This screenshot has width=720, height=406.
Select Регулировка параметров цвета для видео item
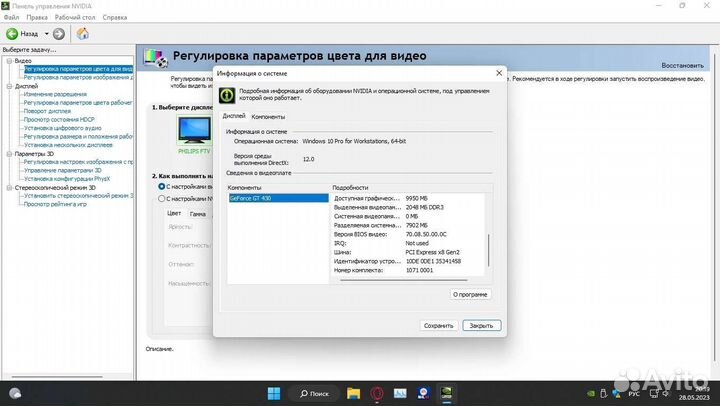[78, 69]
